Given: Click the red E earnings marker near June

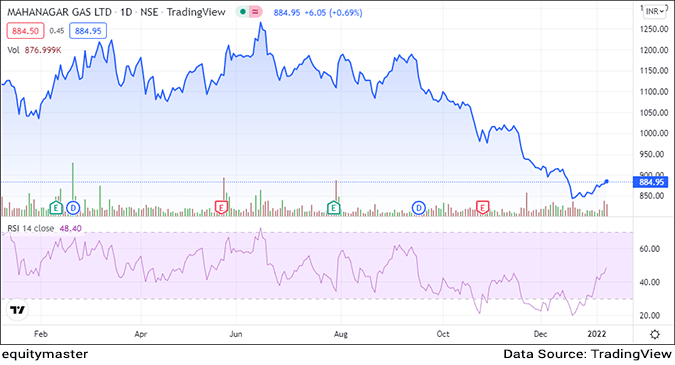Looking at the screenshot, I should click(221, 208).
